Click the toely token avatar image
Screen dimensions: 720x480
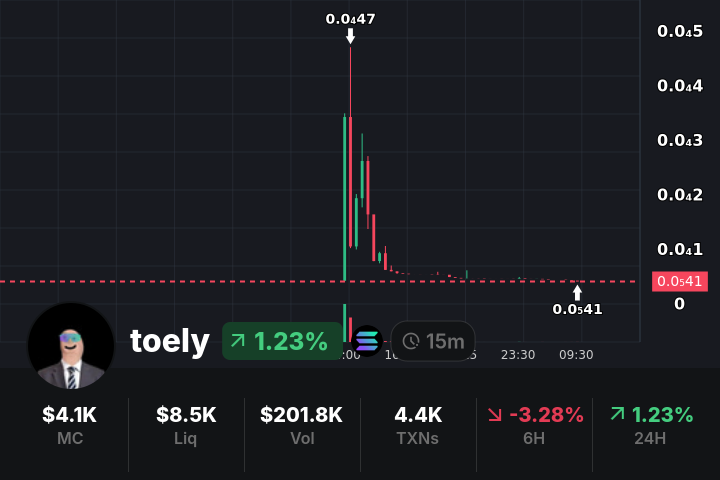pos(70,345)
